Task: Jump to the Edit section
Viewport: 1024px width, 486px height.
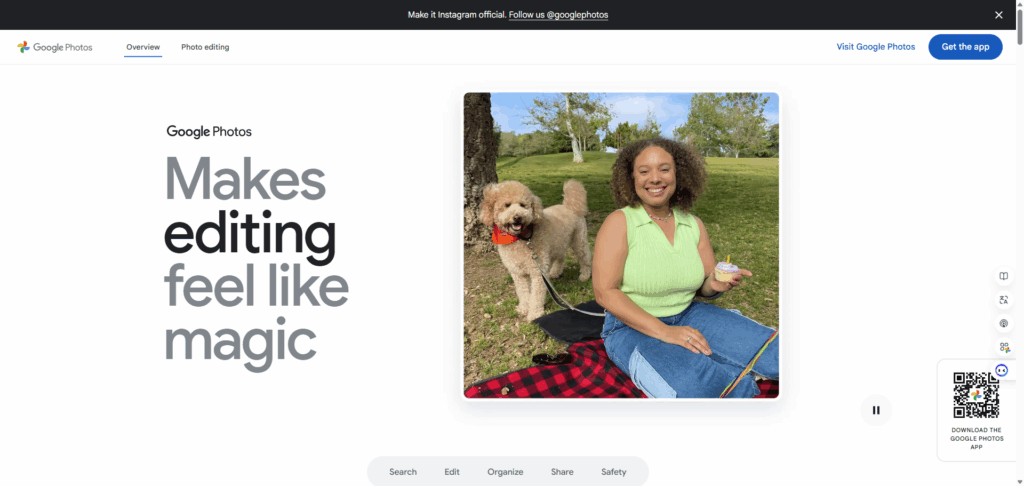Action: (x=452, y=472)
